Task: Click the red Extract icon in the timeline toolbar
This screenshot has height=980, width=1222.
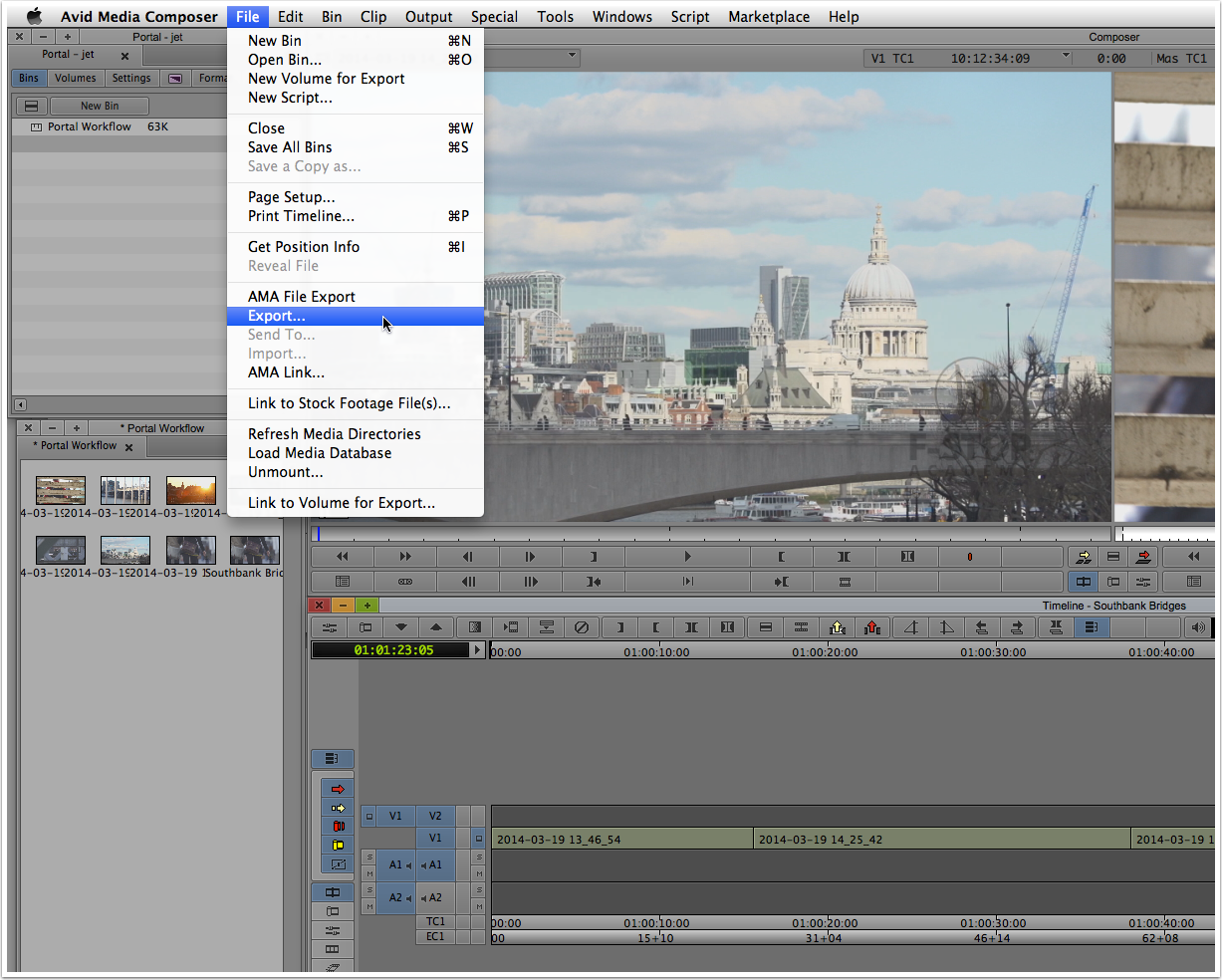Action: 872,627
